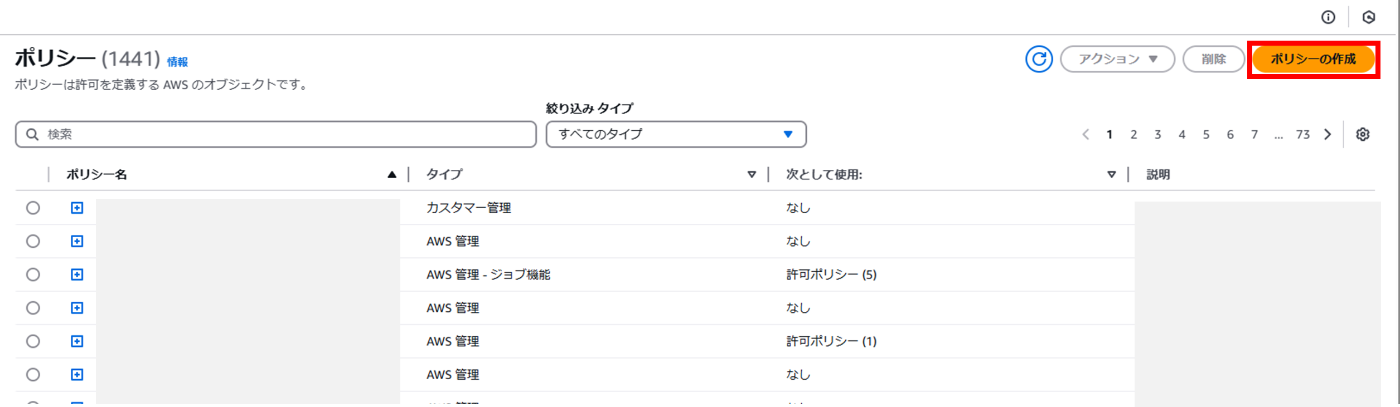Viewport: 1400px width, 407px height.
Task: Open the info panel icon
Action: [x=1329, y=17]
